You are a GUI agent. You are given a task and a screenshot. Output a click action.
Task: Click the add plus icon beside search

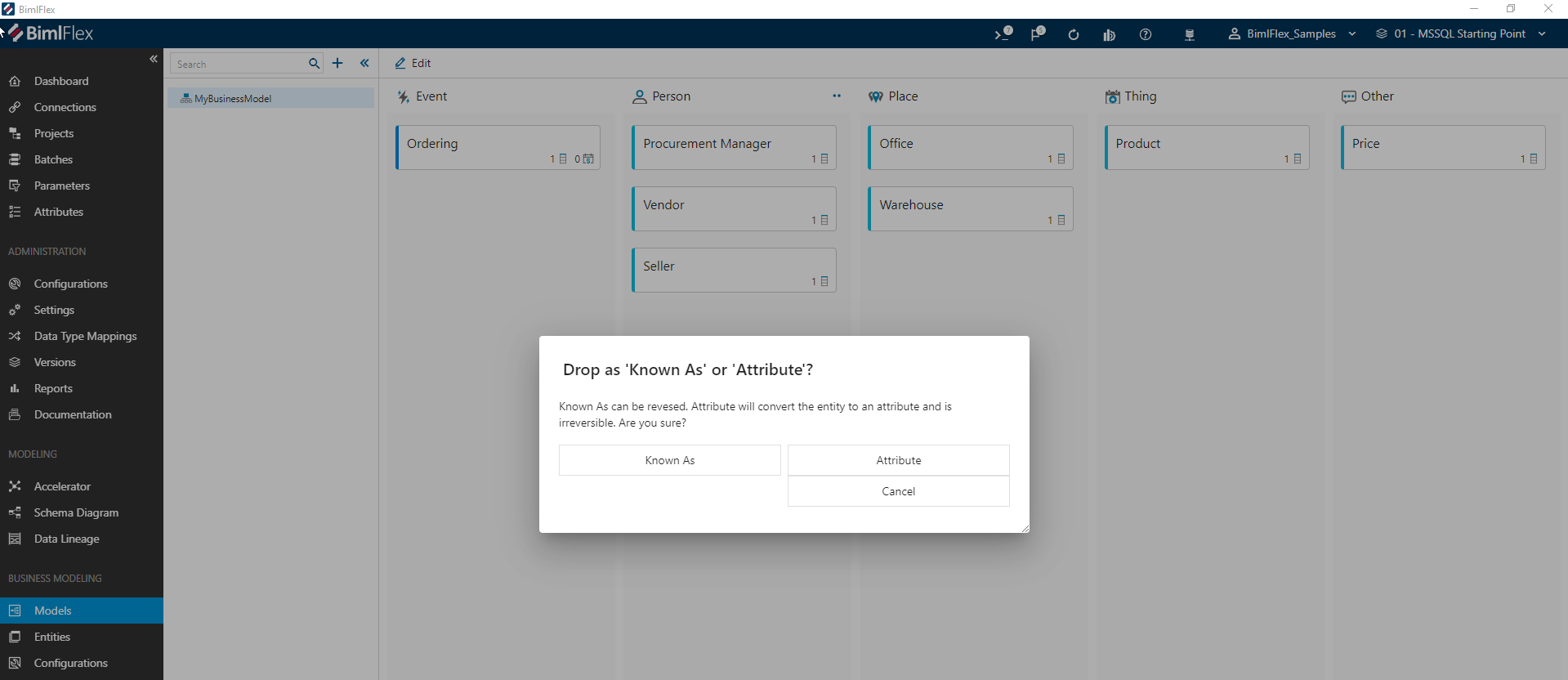coord(337,63)
